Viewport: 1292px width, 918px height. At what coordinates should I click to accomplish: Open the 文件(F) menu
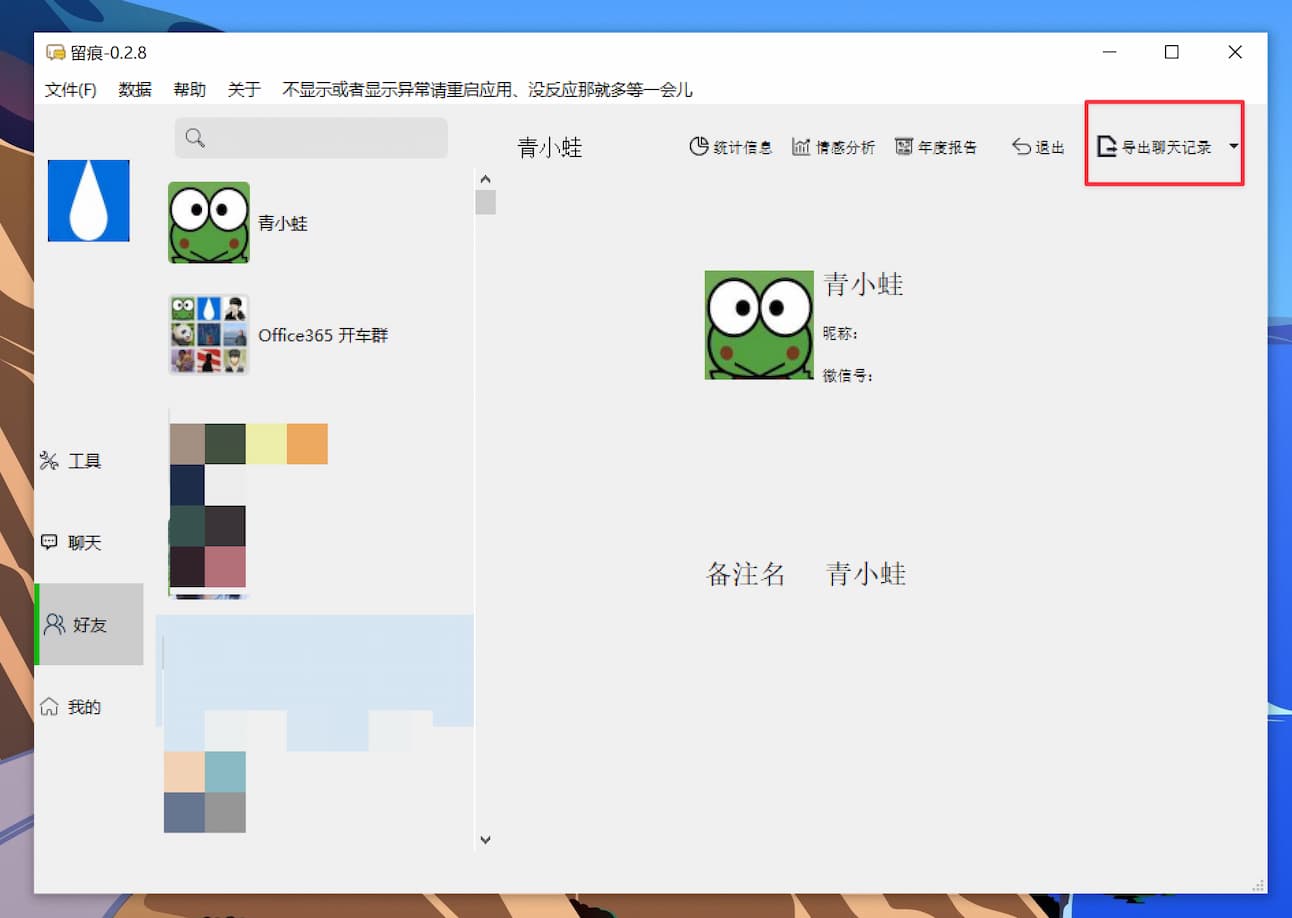pyautogui.click(x=70, y=90)
